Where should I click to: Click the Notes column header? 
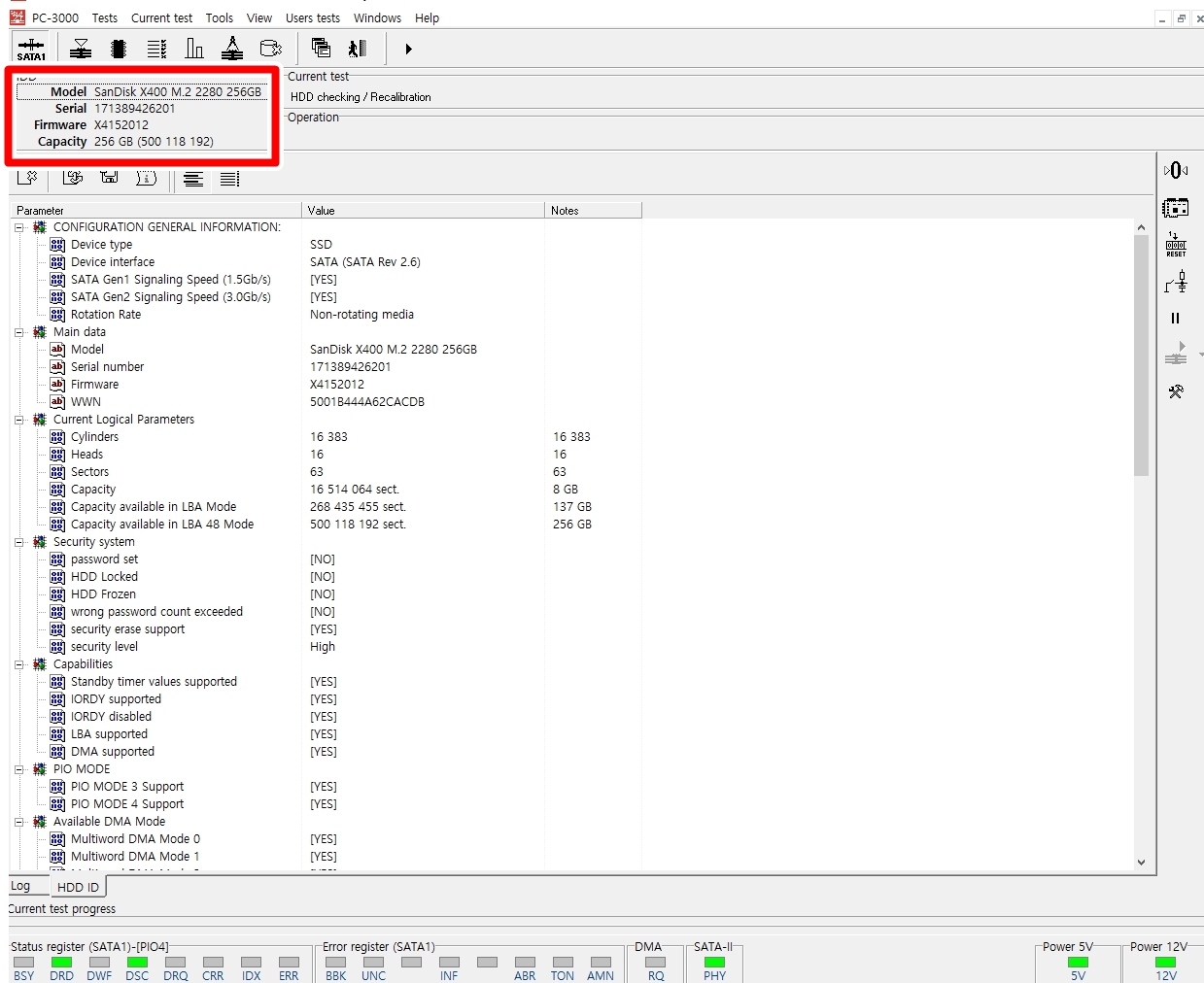coord(593,210)
